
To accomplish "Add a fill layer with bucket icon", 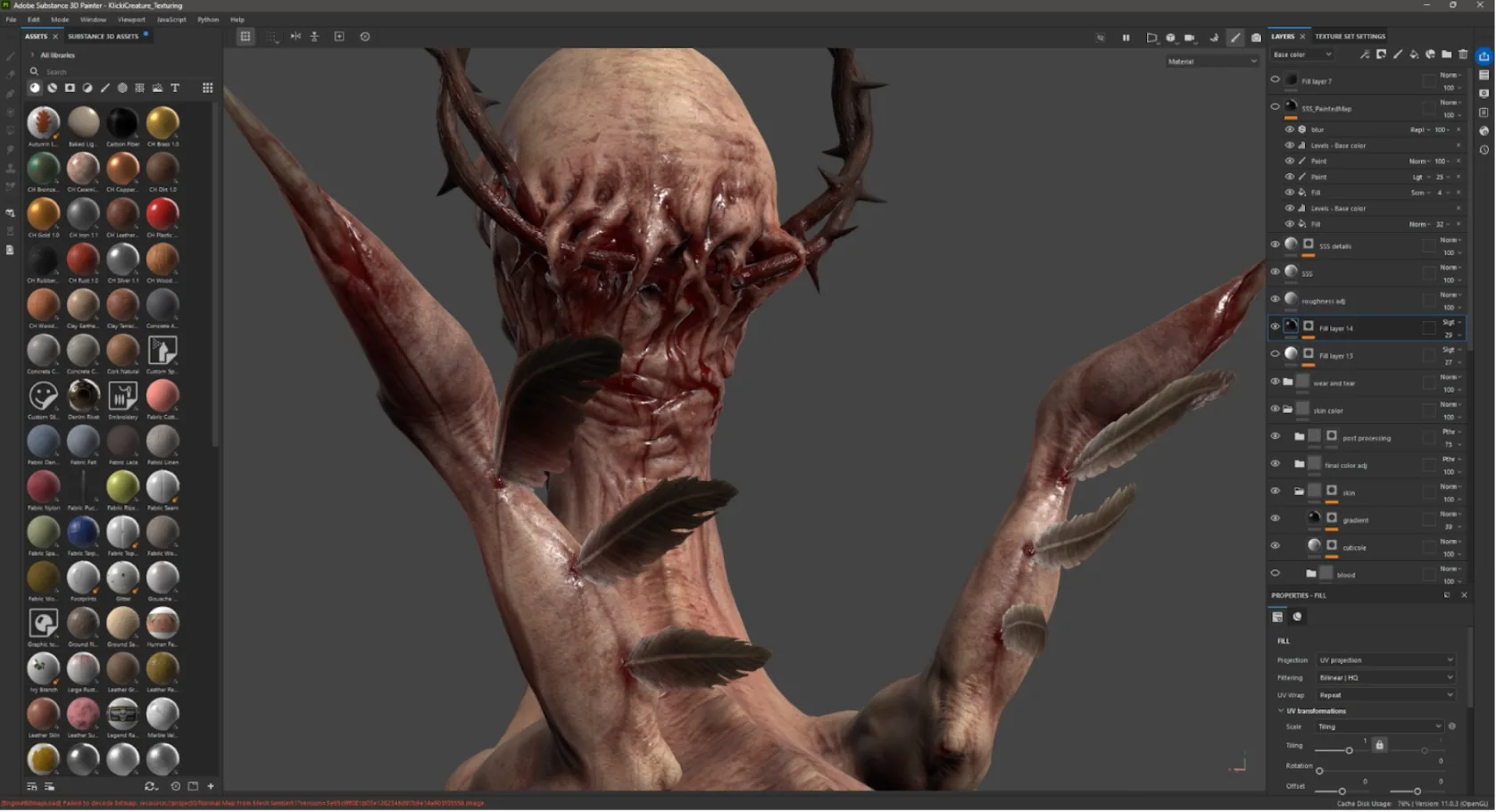I will pos(1414,54).
